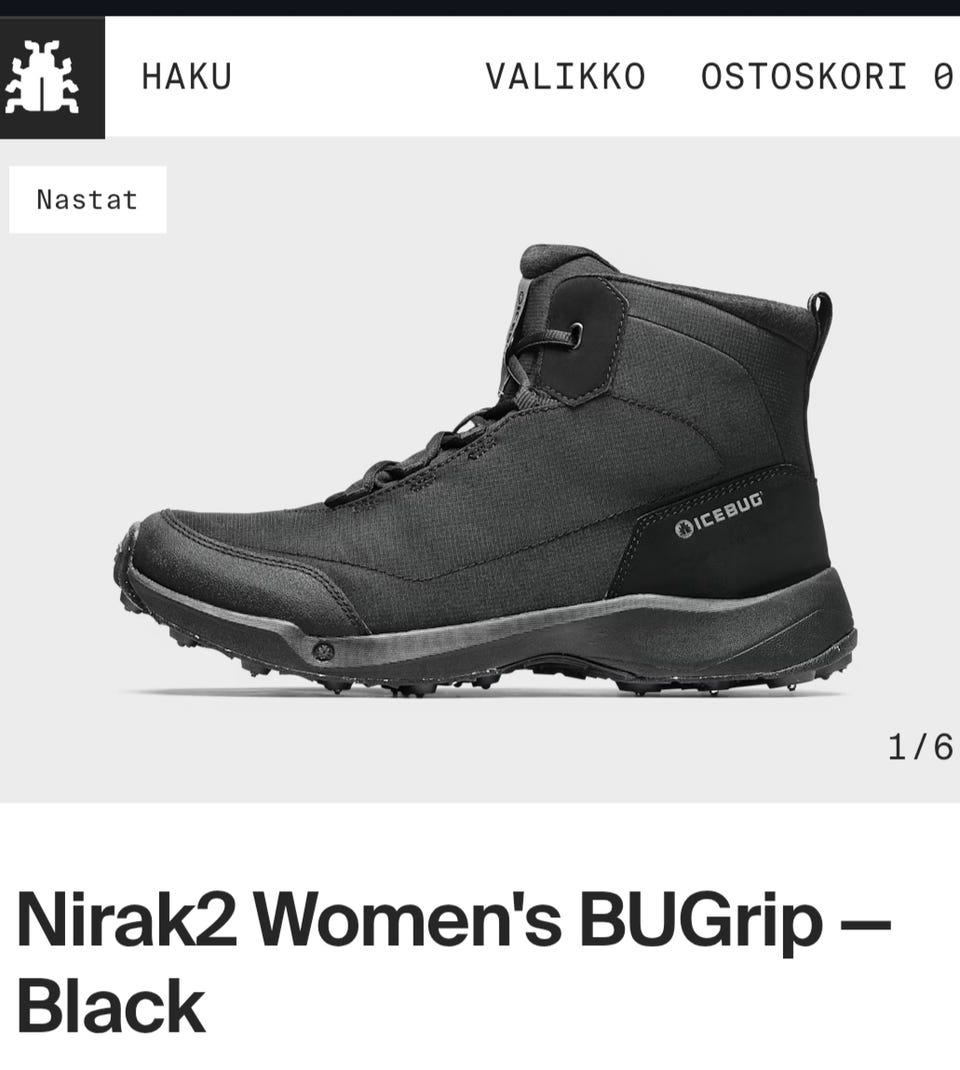
Task: Select the Nastat tag label
Action: [x=87, y=200]
